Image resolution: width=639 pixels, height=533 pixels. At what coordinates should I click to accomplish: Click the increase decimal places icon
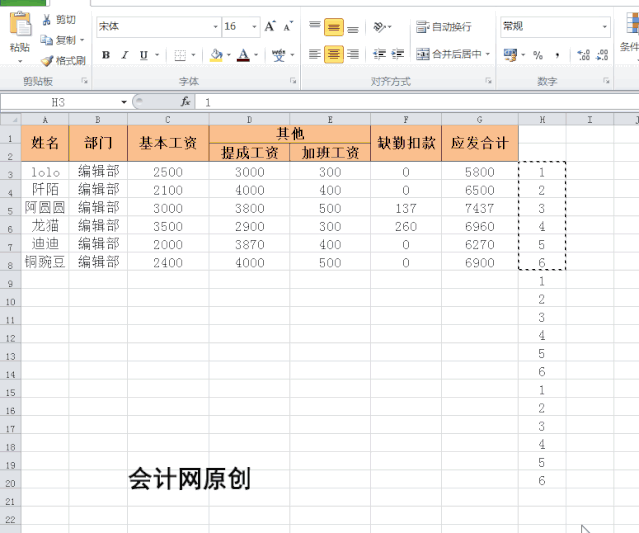pyautogui.click(x=584, y=55)
